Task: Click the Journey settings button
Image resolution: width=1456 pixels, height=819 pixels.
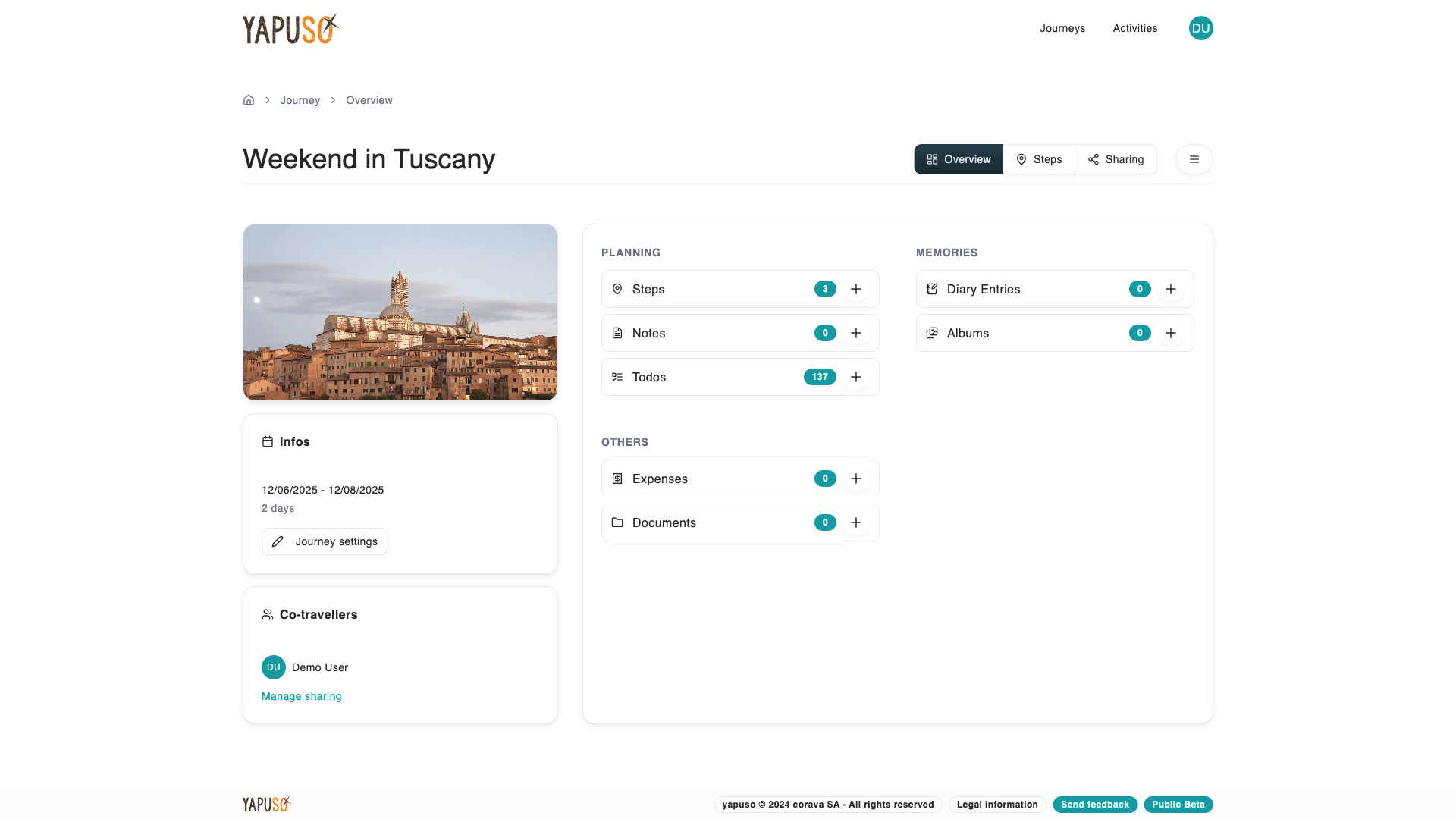Action: [325, 541]
